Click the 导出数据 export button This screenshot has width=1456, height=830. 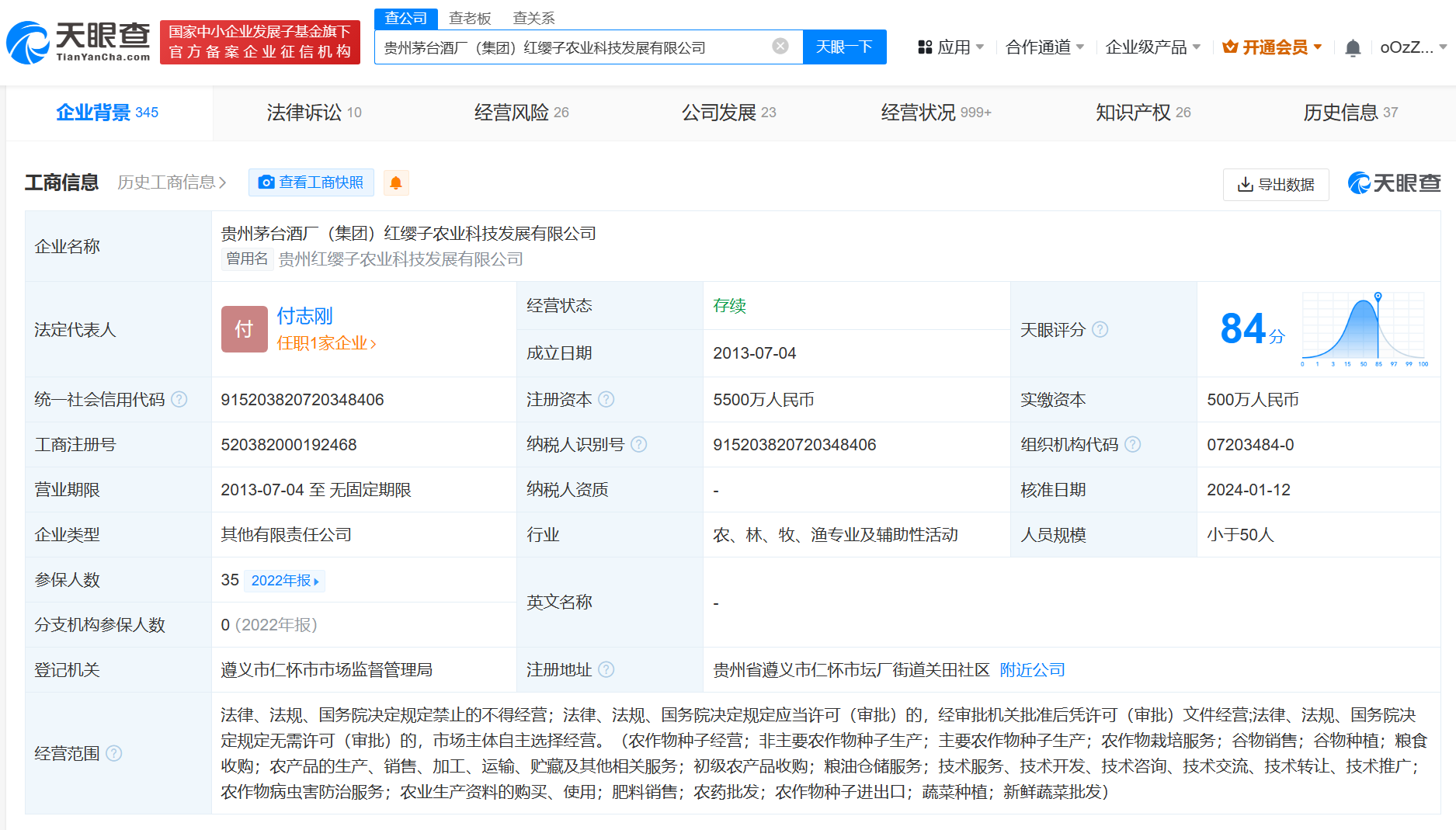[x=1276, y=184]
